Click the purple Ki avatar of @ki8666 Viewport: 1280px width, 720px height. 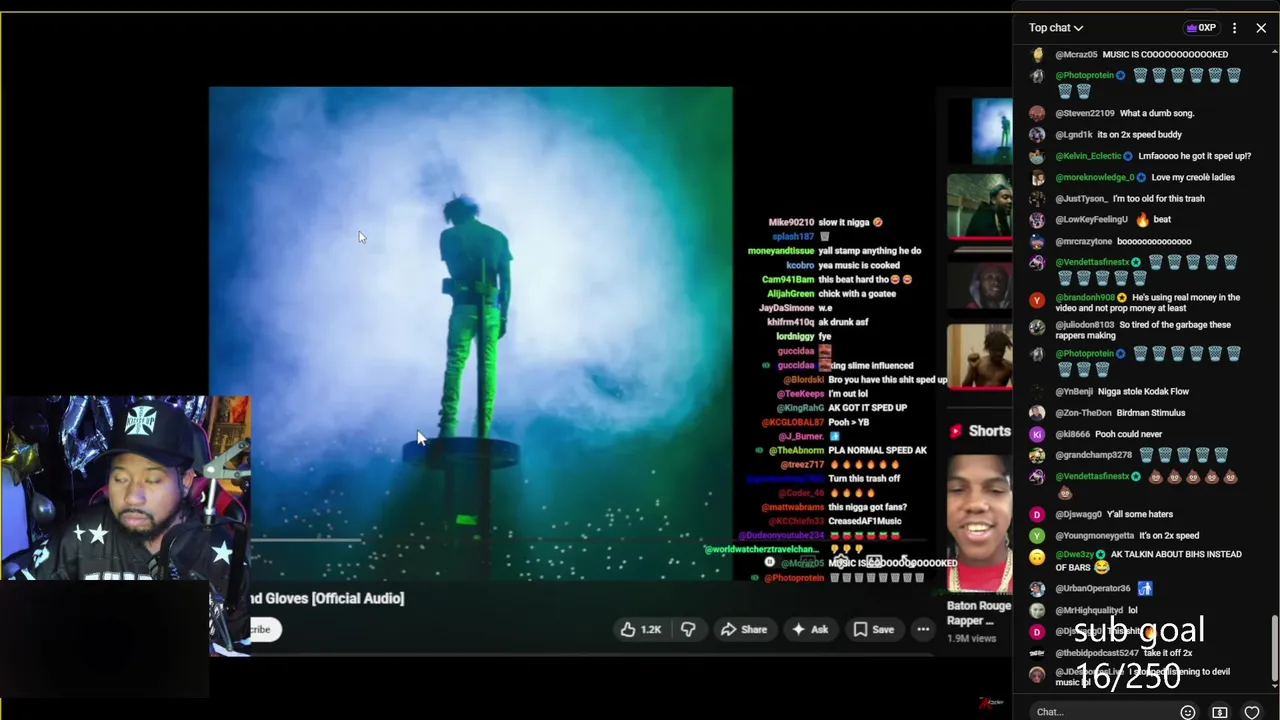pyautogui.click(x=1037, y=434)
